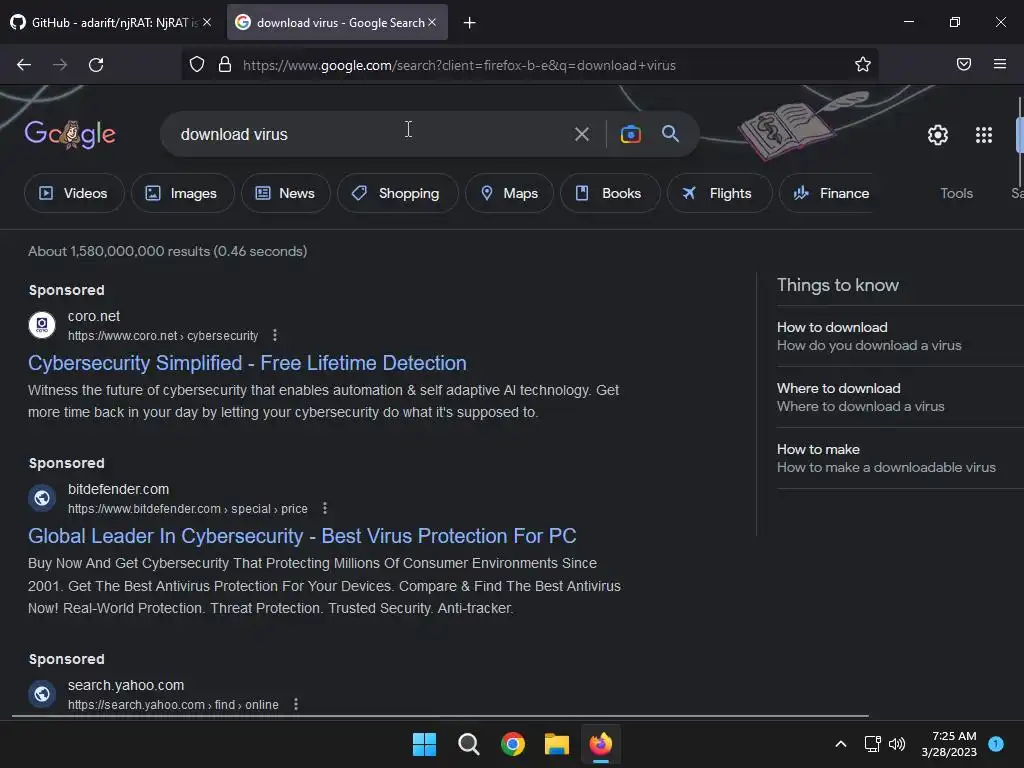Launch Chrome from the taskbar
The image size is (1024, 768).
[513, 744]
